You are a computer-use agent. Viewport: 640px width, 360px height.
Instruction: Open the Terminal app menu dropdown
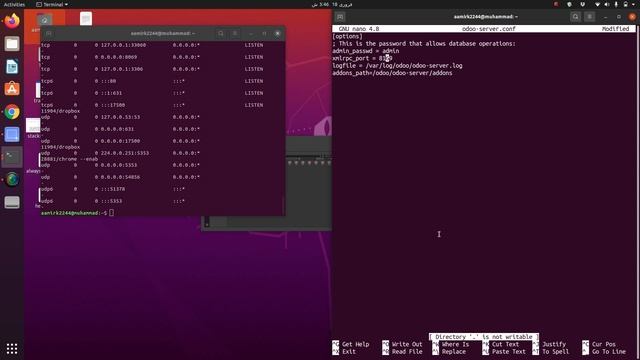52,4
